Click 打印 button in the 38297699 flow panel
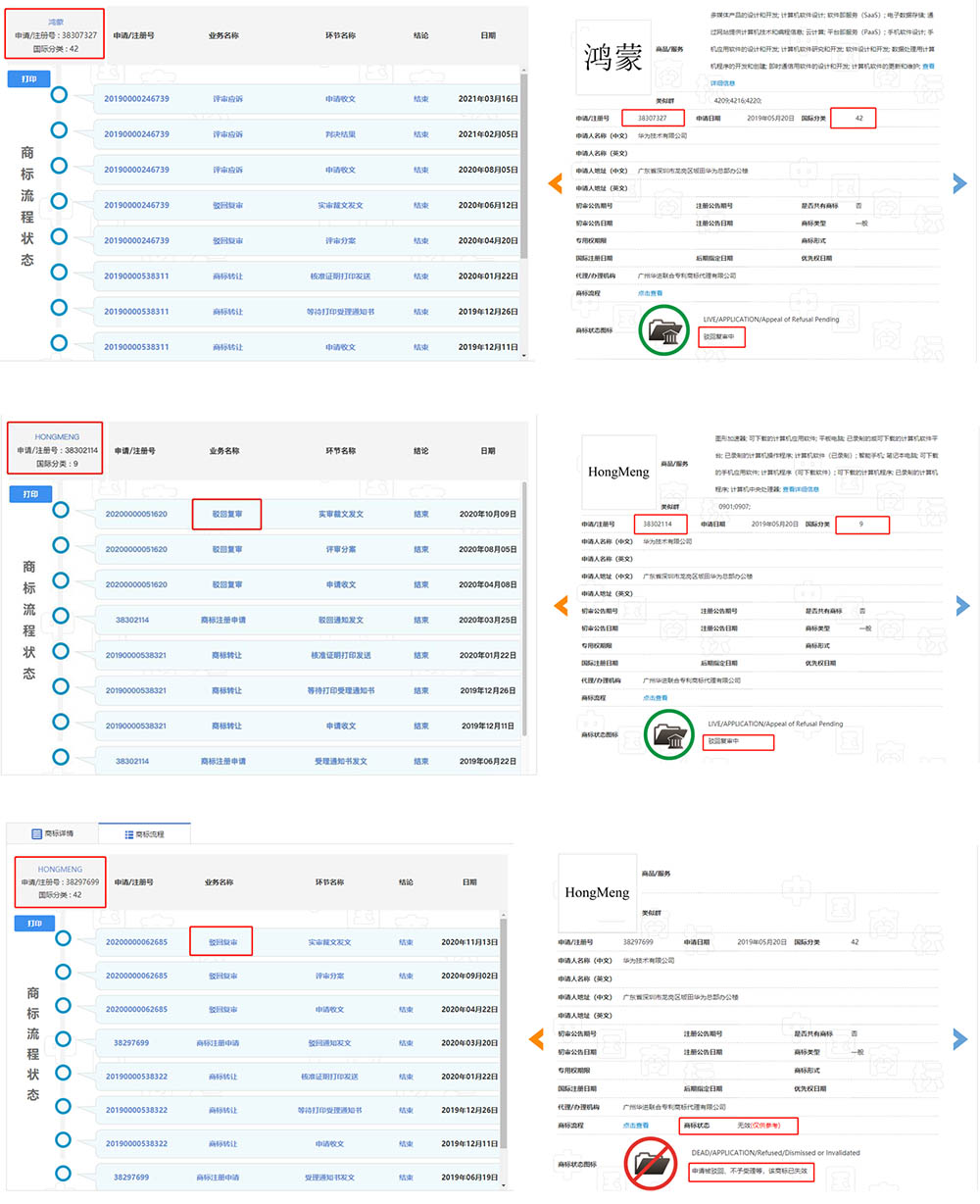Screen dimensions: 980x1204 tap(34, 924)
